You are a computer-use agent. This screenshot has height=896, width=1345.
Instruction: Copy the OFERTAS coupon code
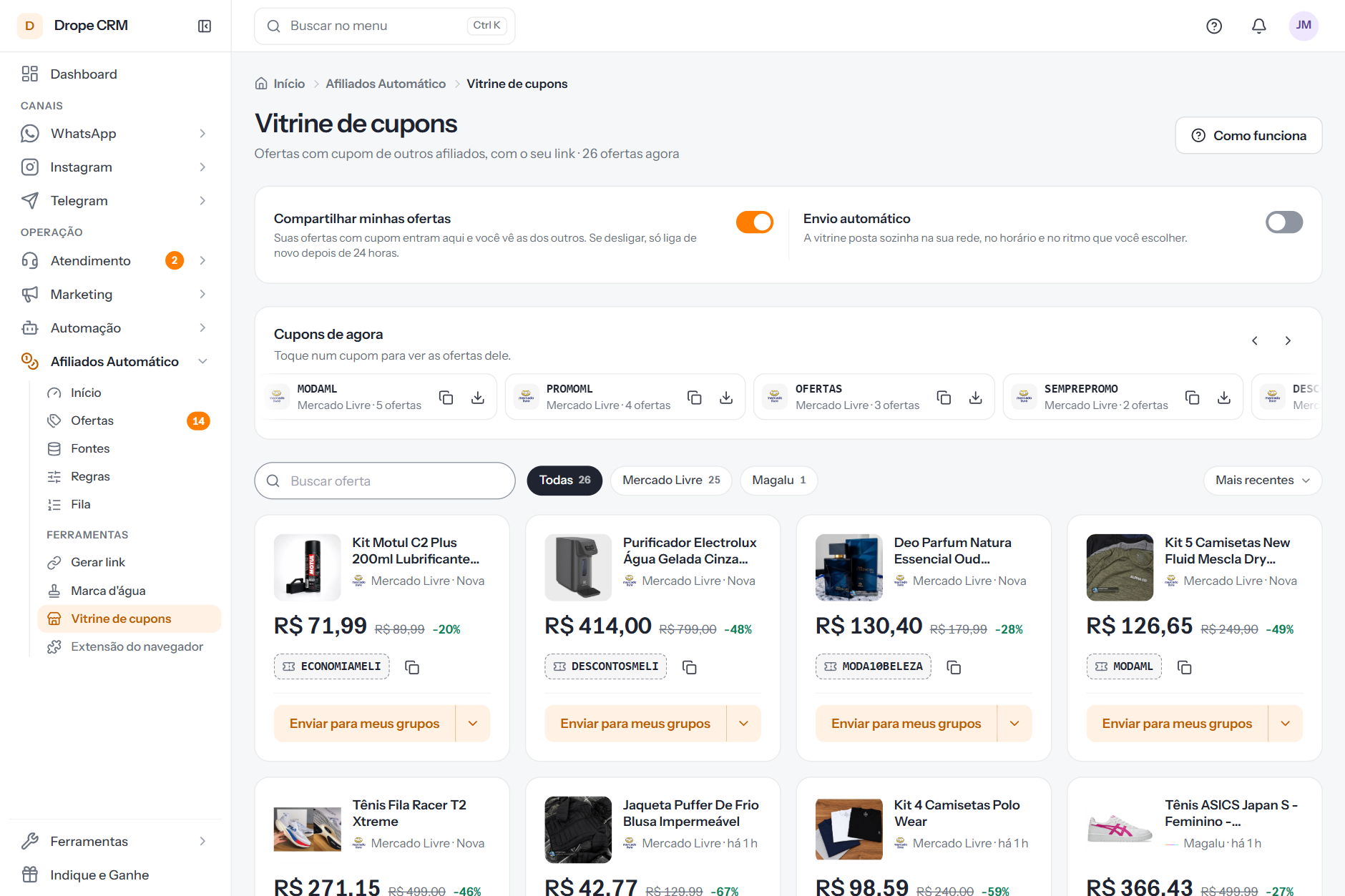click(944, 397)
